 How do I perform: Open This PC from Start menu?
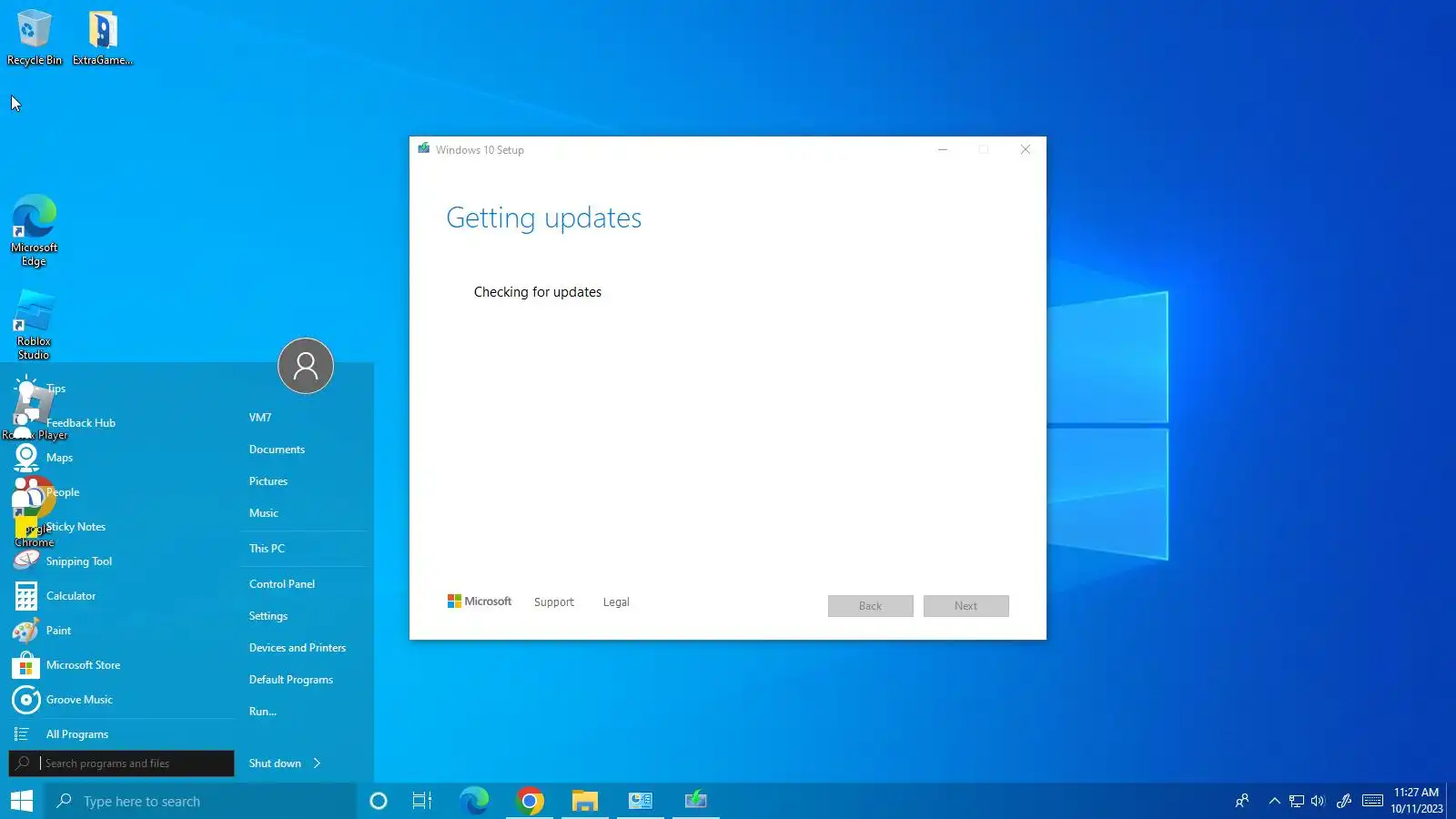click(267, 549)
